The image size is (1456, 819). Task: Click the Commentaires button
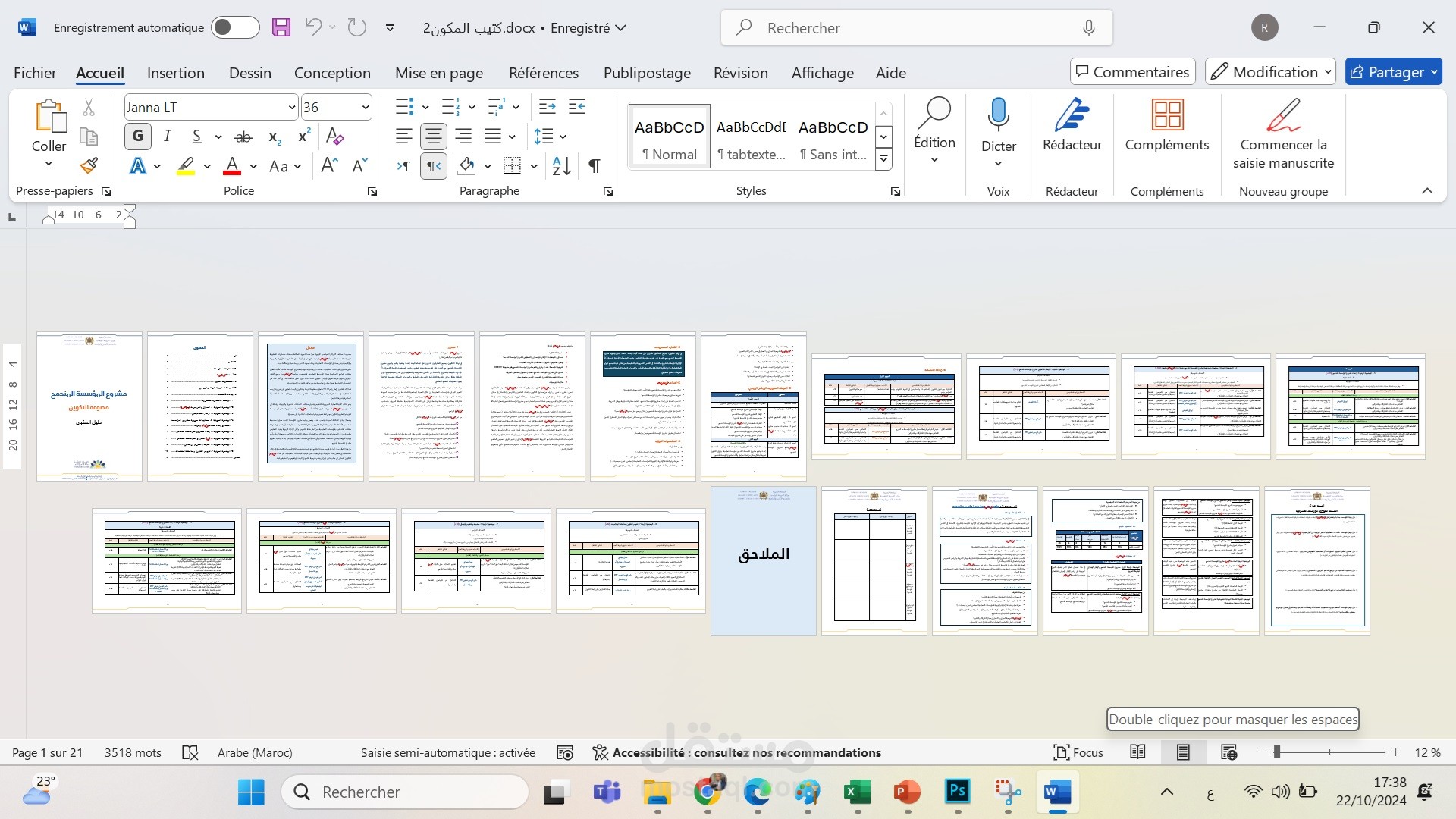1132,72
